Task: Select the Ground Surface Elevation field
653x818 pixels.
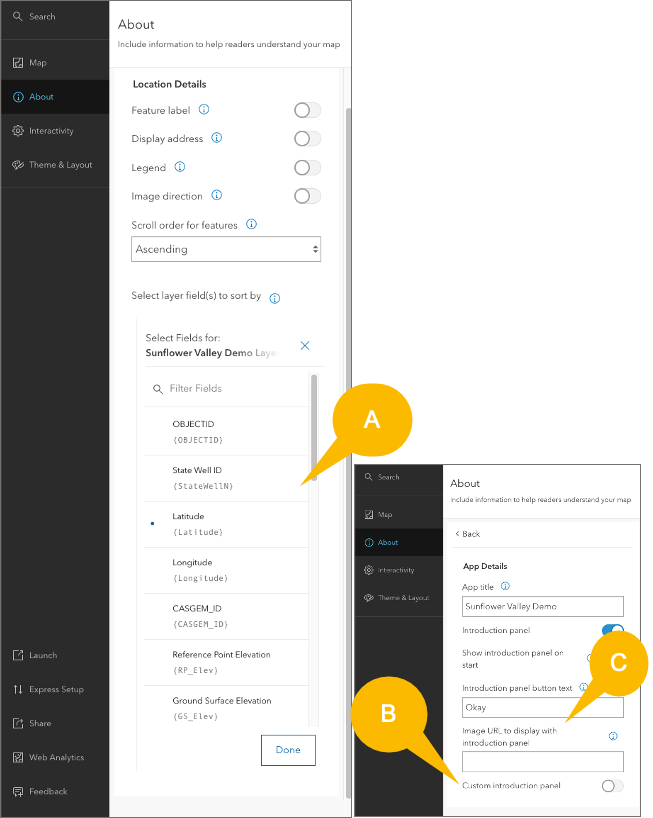Action: click(226, 707)
